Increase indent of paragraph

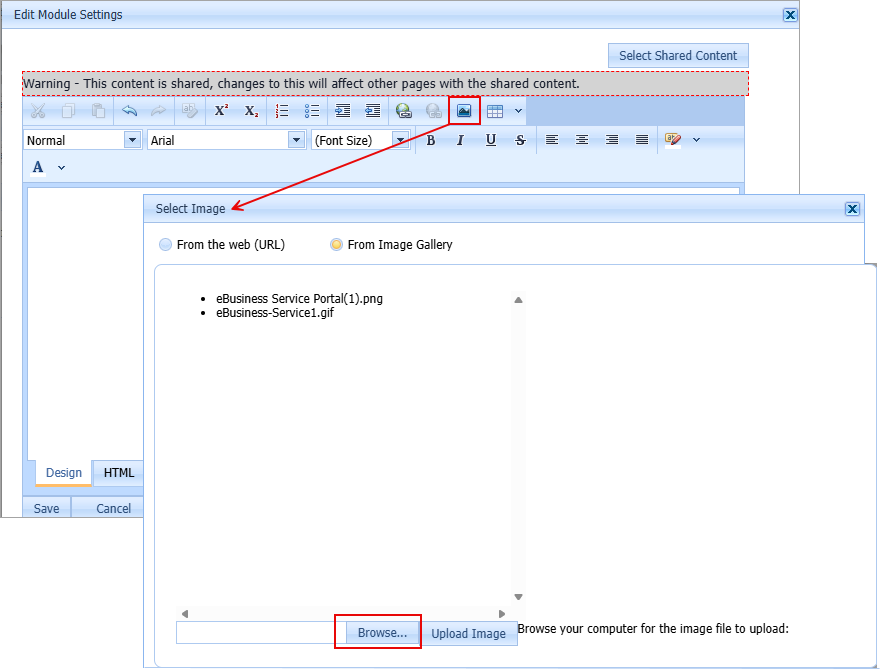point(343,111)
